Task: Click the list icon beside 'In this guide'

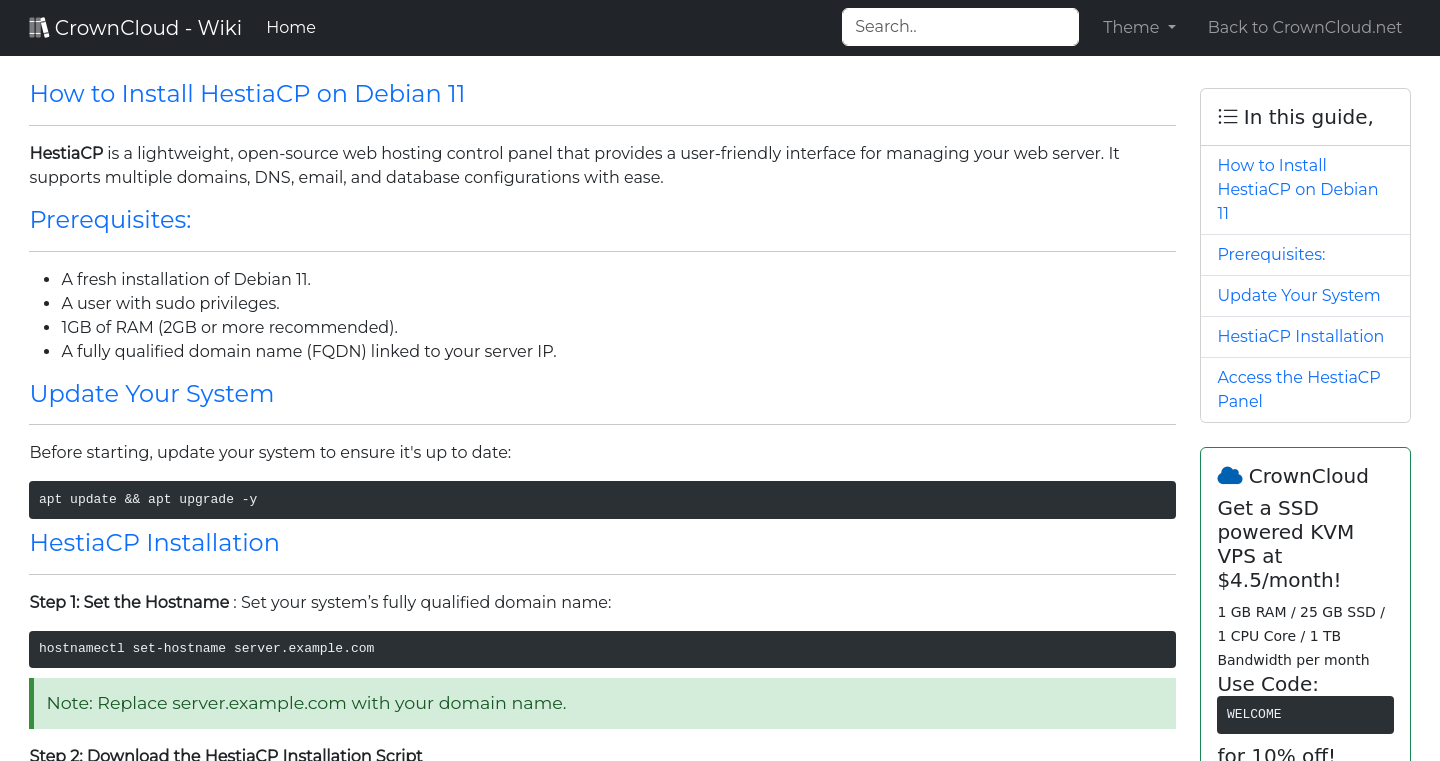Action: [x=1227, y=116]
